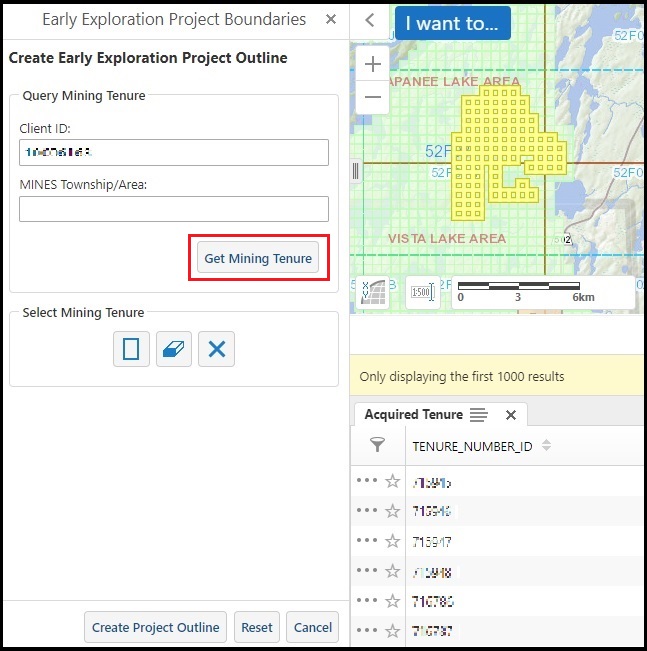Click the Create Project Outline button

pyautogui.click(x=155, y=627)
